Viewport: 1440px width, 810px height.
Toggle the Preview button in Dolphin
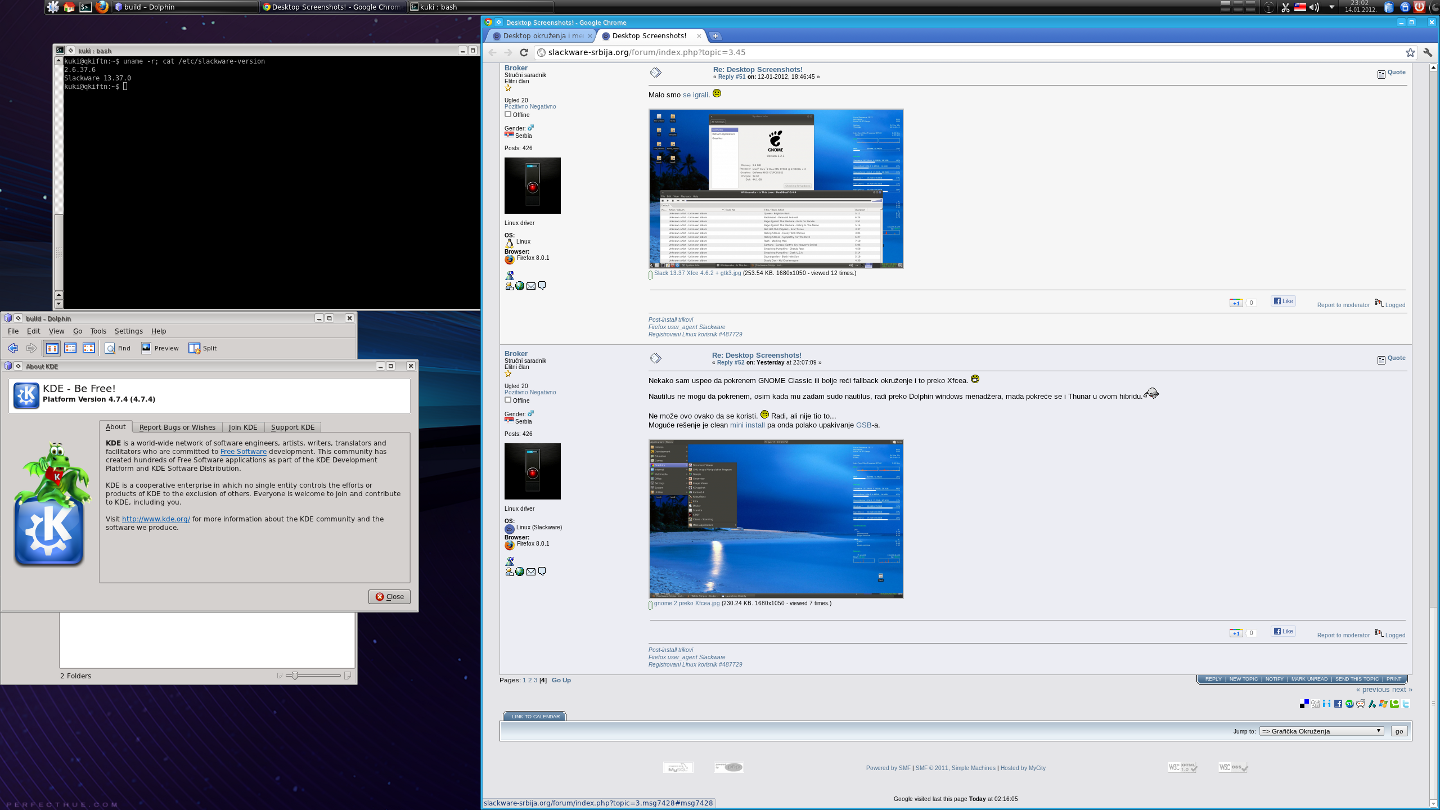tap(160, 348)
